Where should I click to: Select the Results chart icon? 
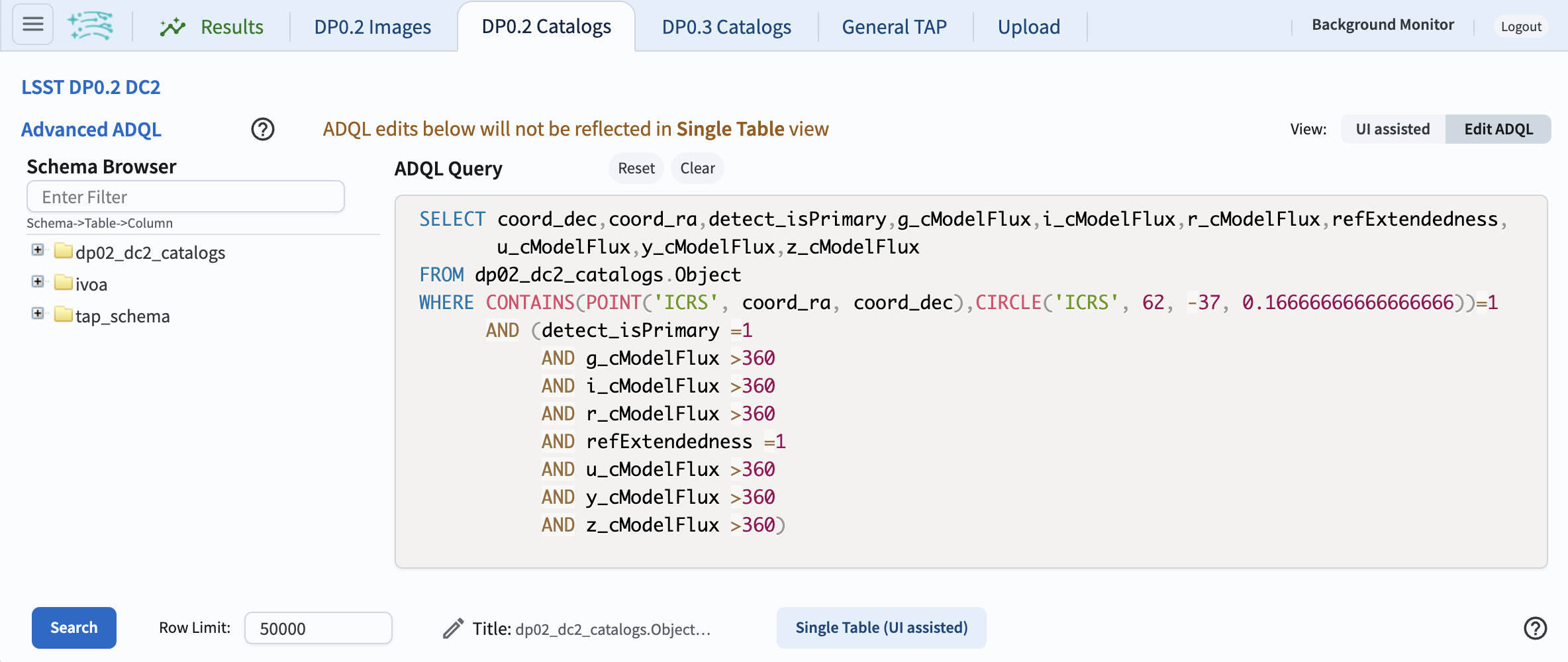tap(171, 26)
